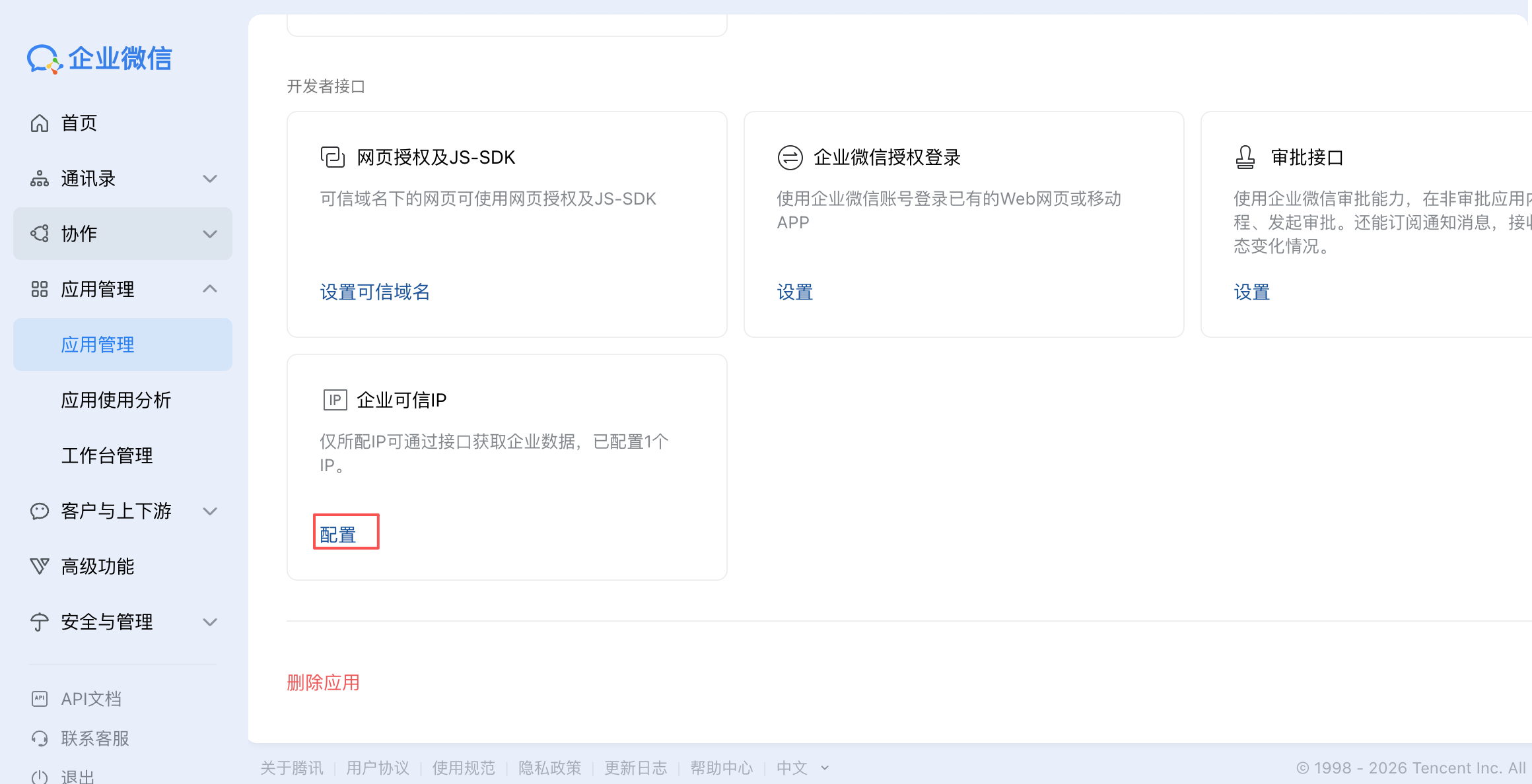Click the 协作 collaboration icon
The image size is (1532, 784).
coord(38,234)
